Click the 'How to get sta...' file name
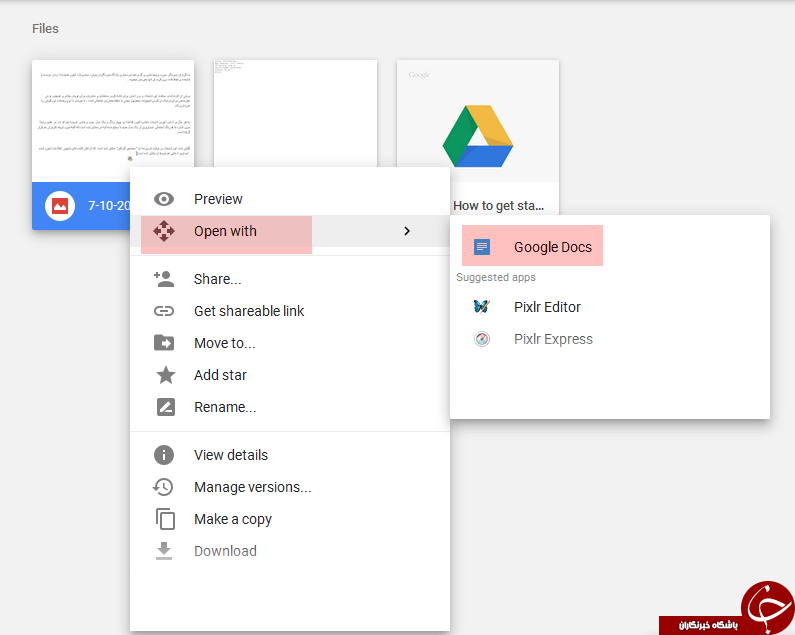Image resolution: width=795 pixels, height=635 pixels. 498,205
